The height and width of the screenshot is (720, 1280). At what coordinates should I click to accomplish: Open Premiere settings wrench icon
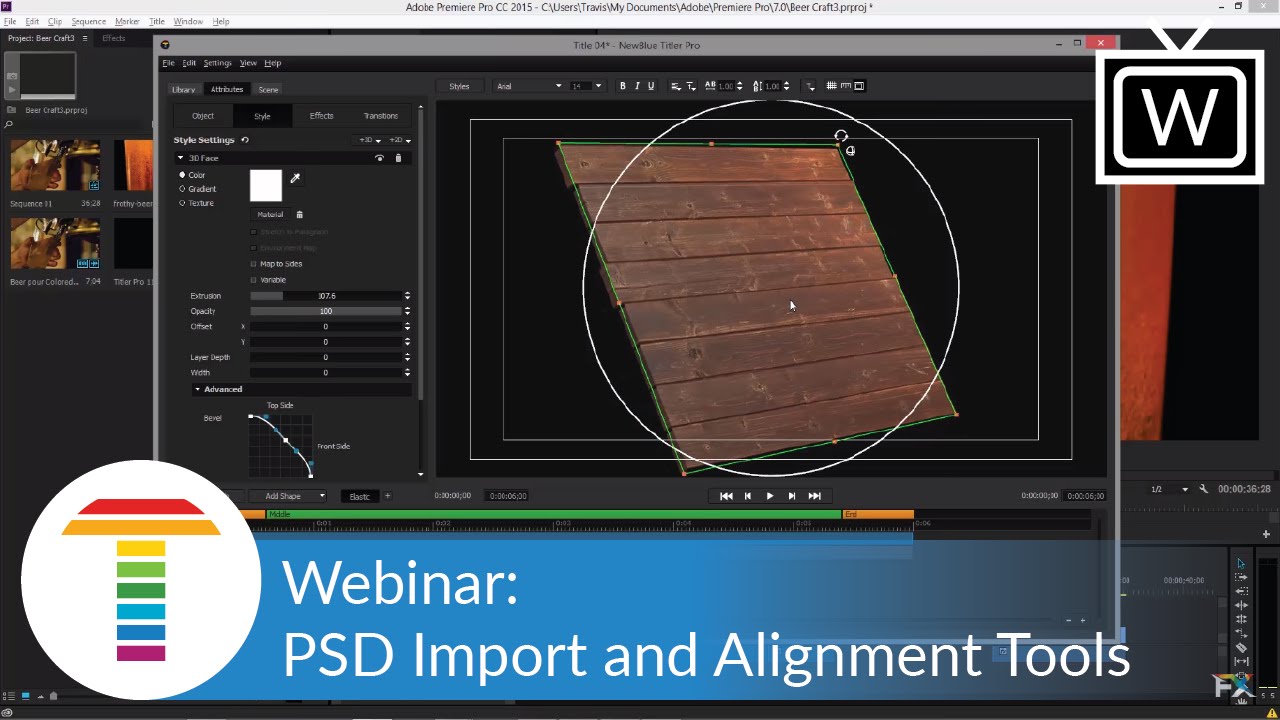[1204, 489]
